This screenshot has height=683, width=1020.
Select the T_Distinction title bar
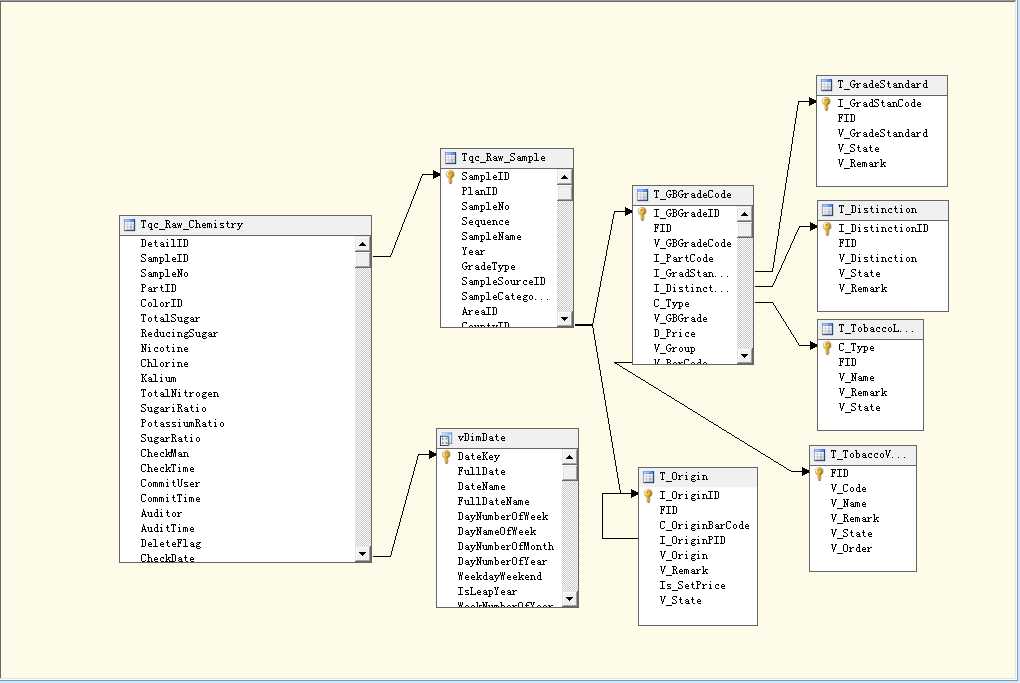883,210
